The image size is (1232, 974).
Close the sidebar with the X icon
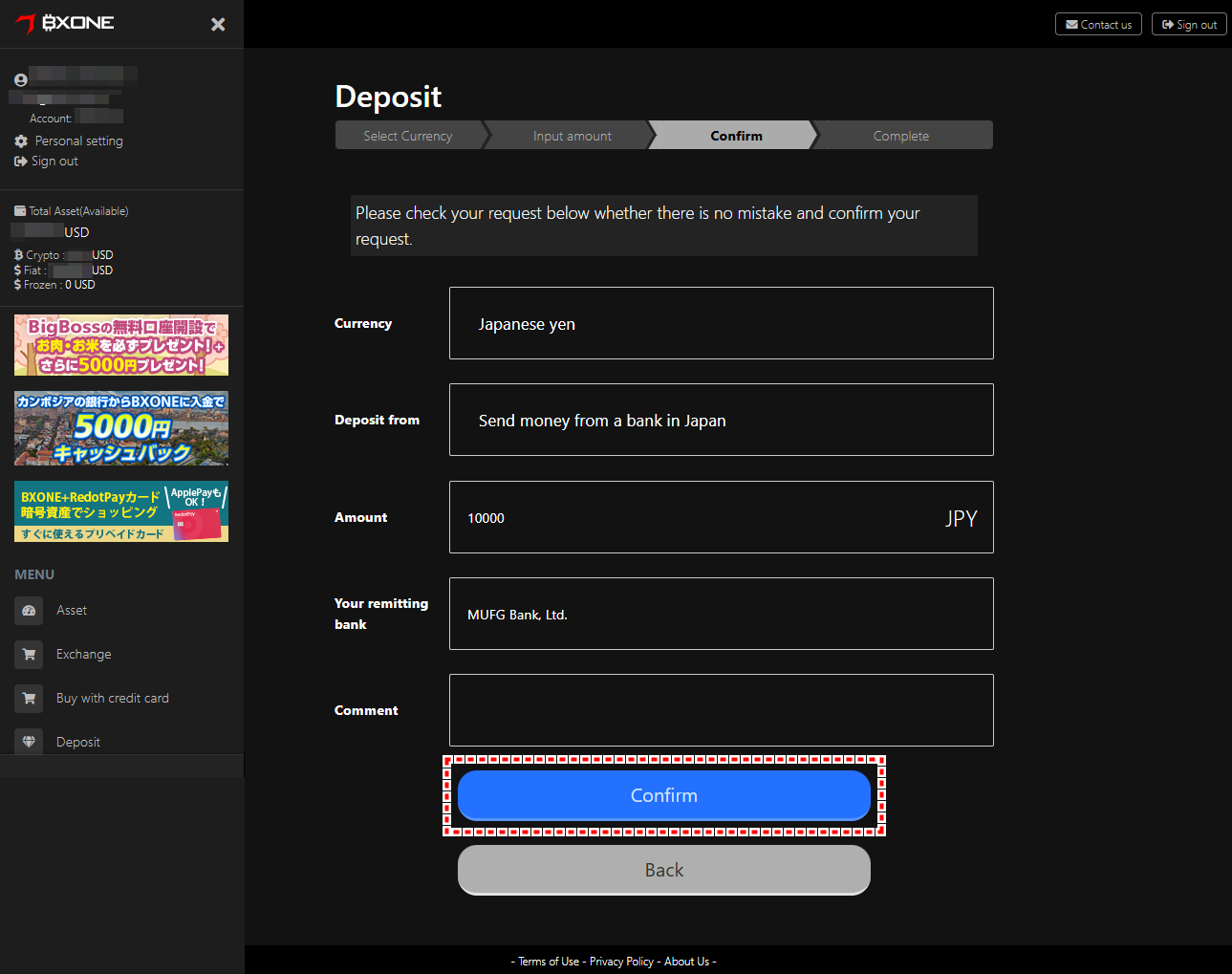pyautogui.click(x=218, y=24)
